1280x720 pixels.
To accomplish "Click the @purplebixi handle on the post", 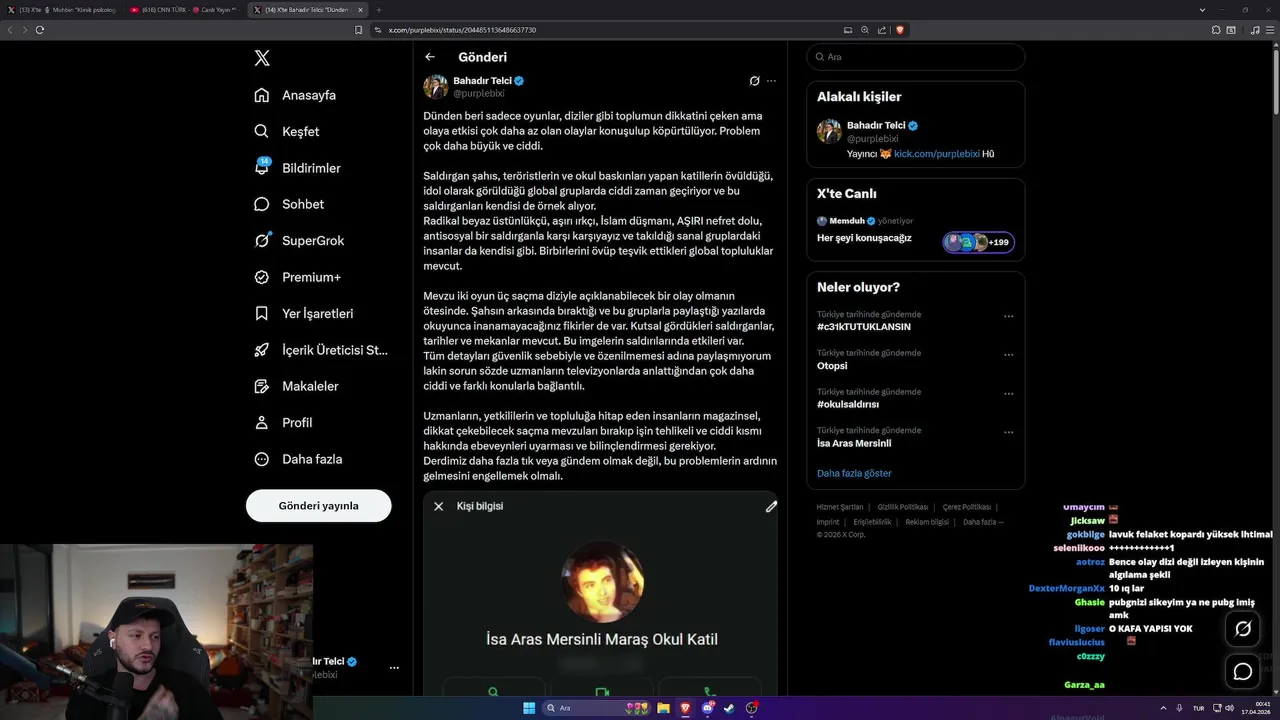I will (x=479, y=93).
